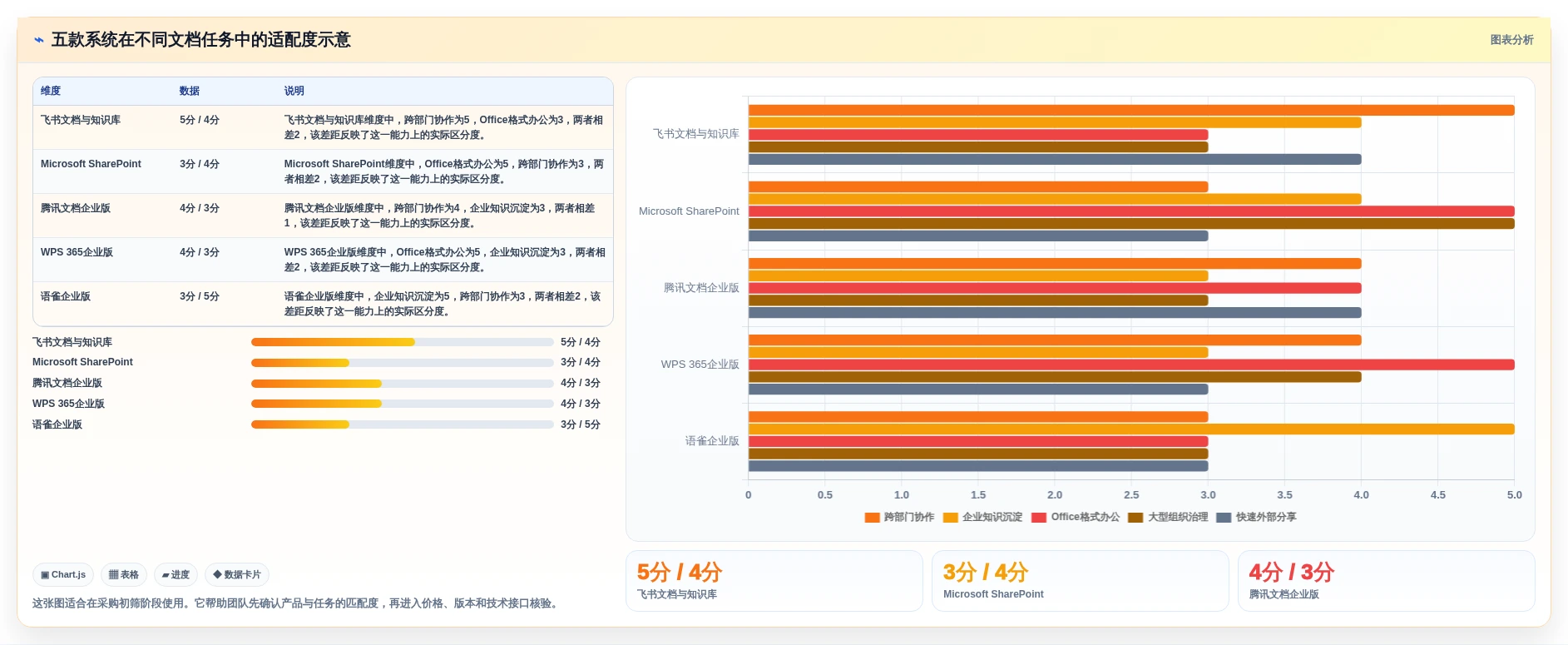Click the 腾讯文档企业版 chart axis label
This screenshot has width=1568, height=645.
click(701, 288)
